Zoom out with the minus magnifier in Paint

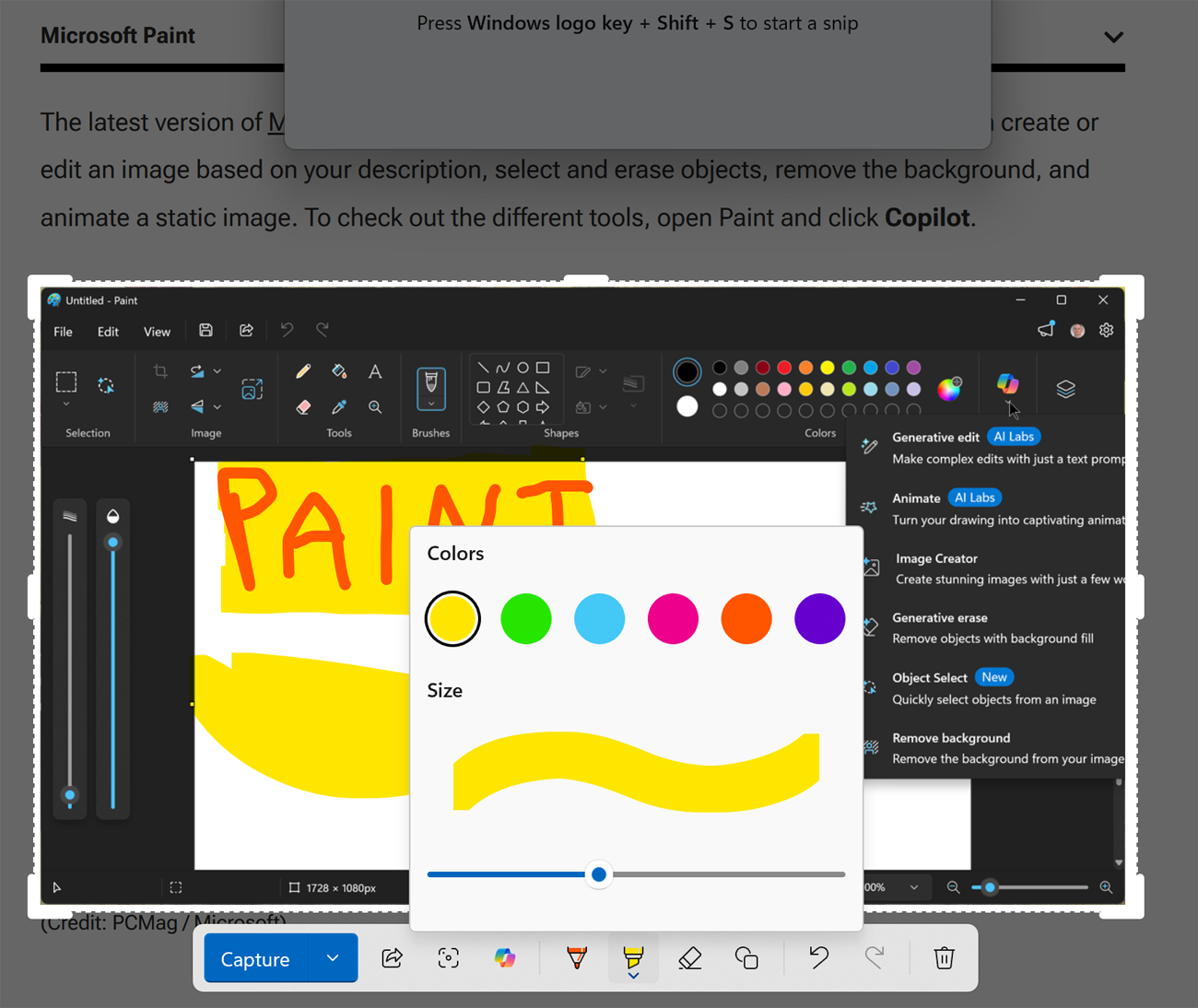click(953, 887)
